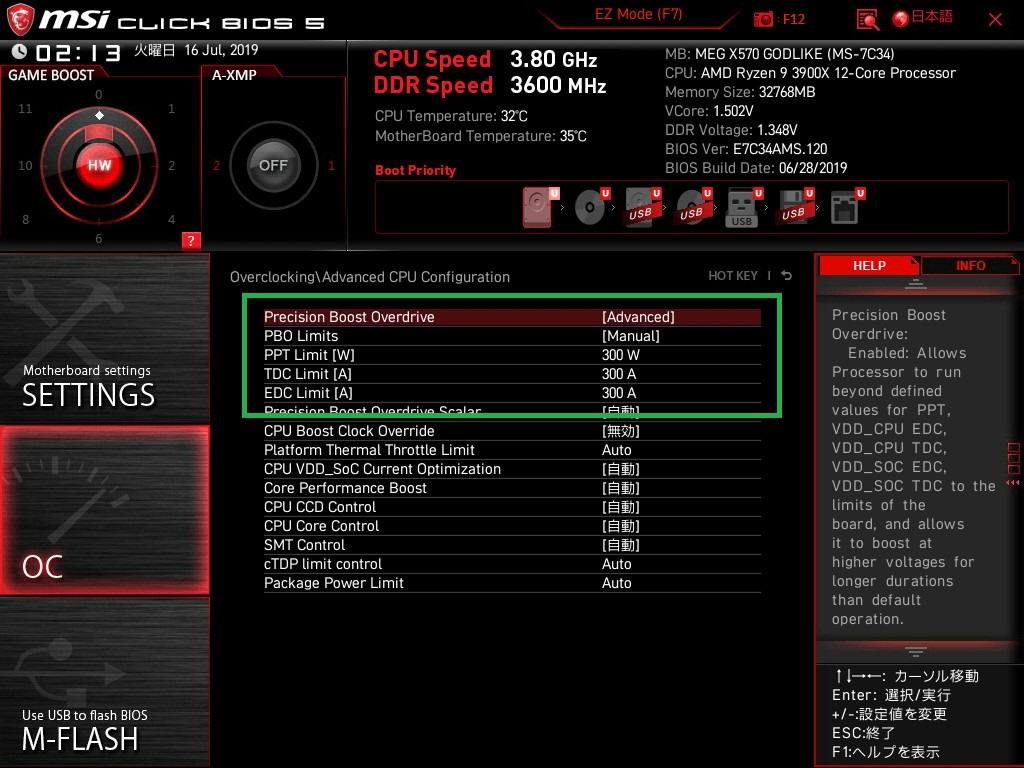The width and height of the screenshot is (1024, 768).
Task: Click the A-XMP header label
Action: click(234, 75)
